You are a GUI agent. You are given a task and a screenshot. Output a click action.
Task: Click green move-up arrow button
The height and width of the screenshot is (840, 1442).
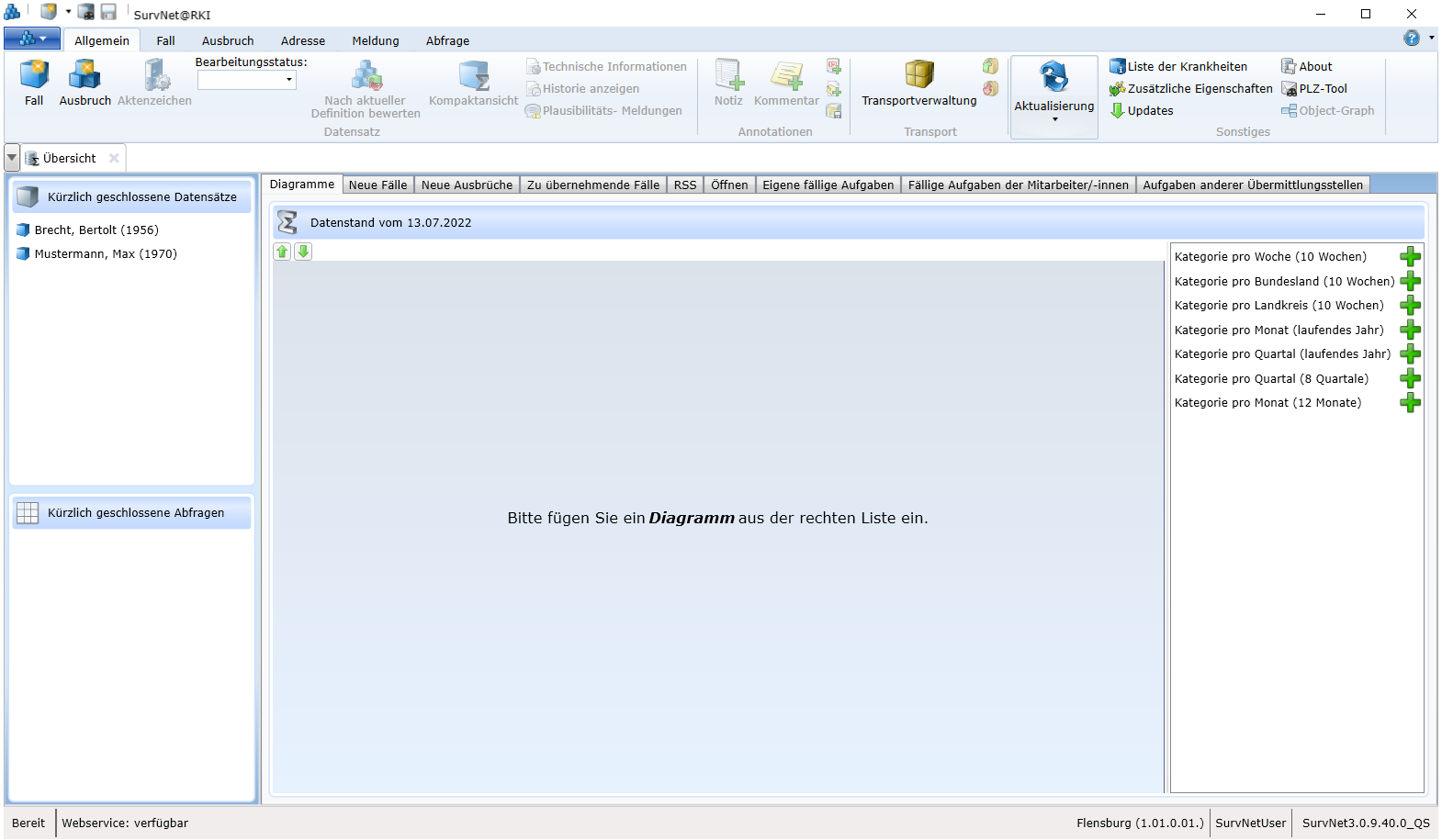pyautogui.click(x=282, y=252)
